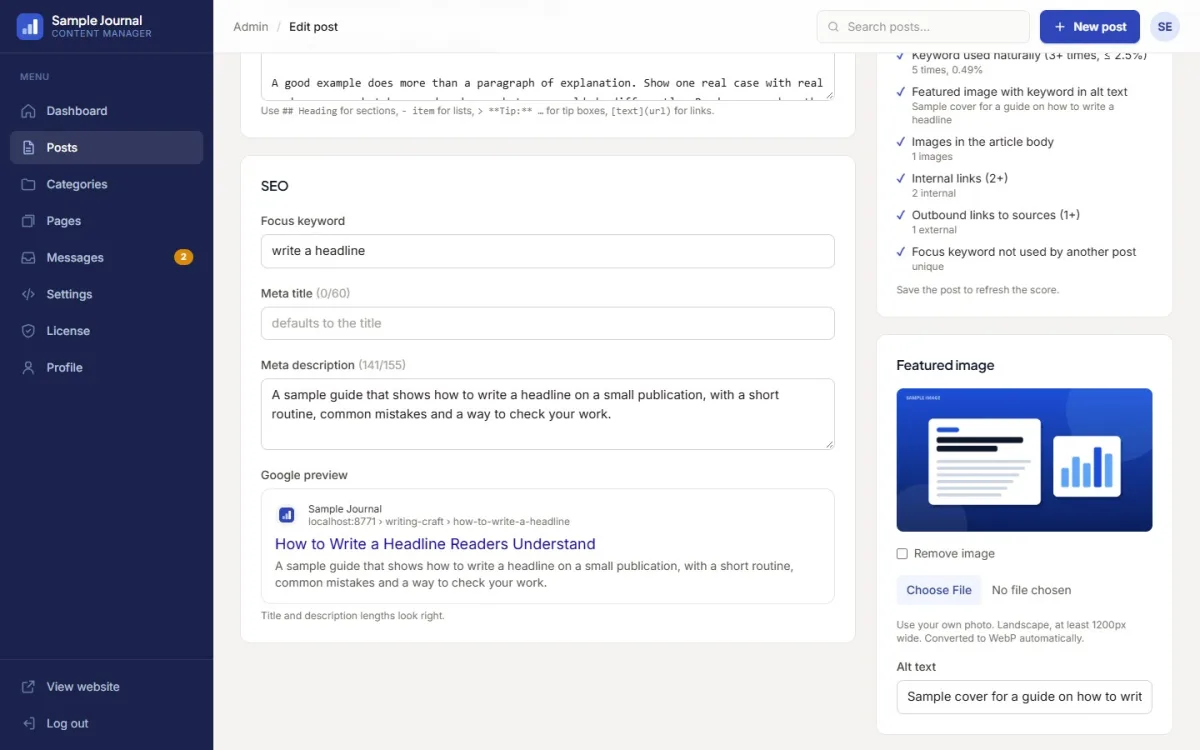The height and width of the screenshot is (750, 1200).
Task: Click into the Meta description textarea
Action: pos(548,414)
